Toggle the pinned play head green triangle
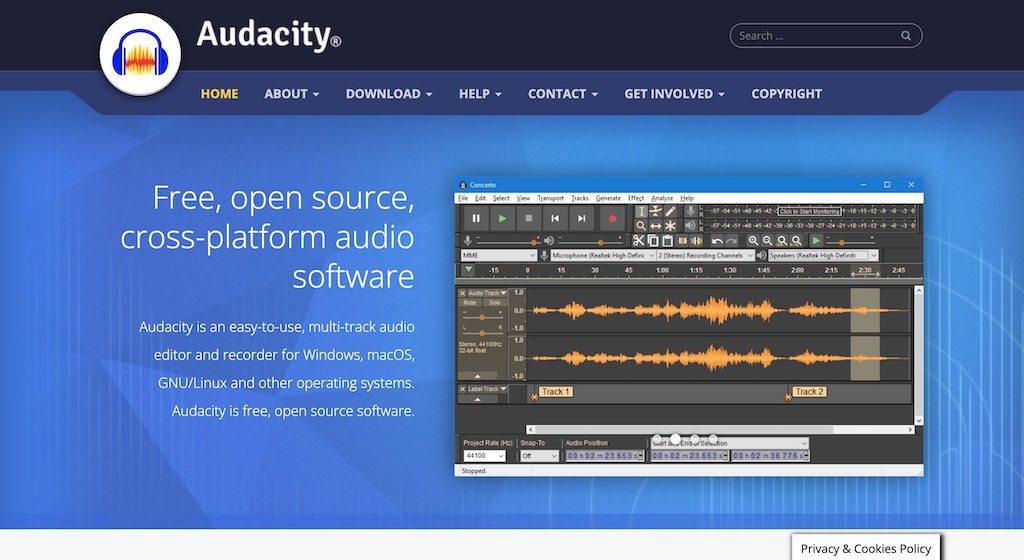 click(468, 270)
